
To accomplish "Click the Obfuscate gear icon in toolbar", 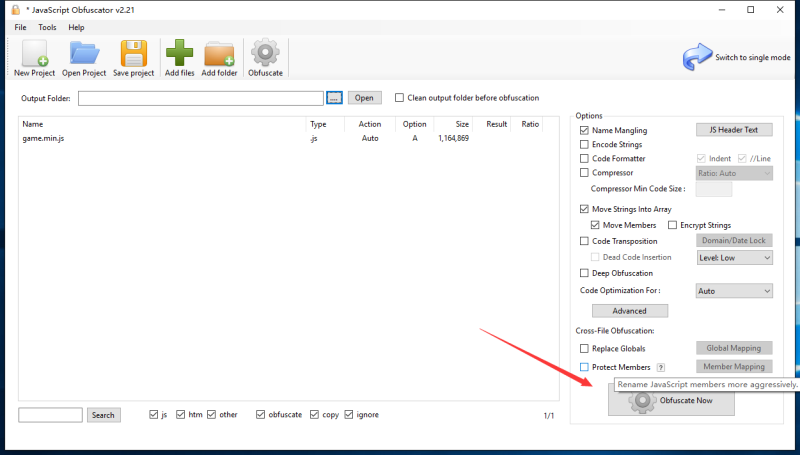I will click(x=265, y=53).
